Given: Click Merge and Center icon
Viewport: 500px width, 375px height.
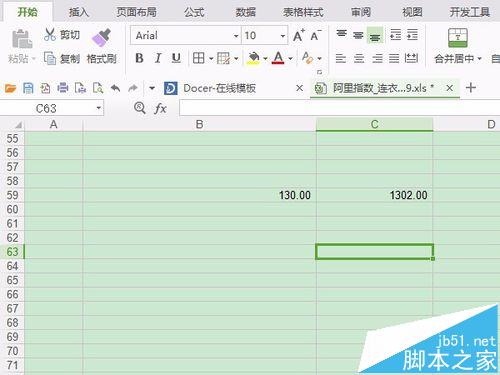Looking at the screenshot, I should tap(458, 38).
